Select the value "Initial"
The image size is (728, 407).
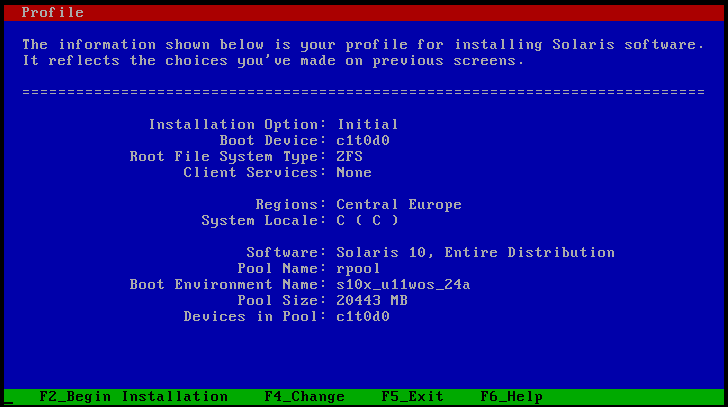click(x=367, y=124)
